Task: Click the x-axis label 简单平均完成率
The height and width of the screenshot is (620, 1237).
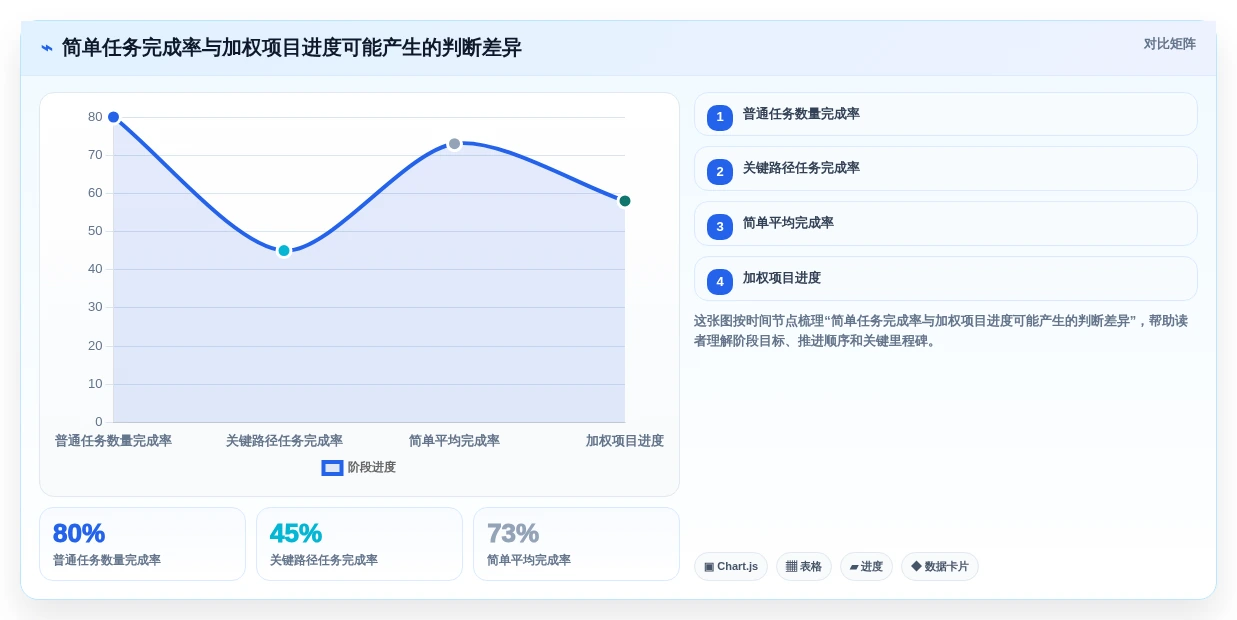Action: [x=454, y=441]
